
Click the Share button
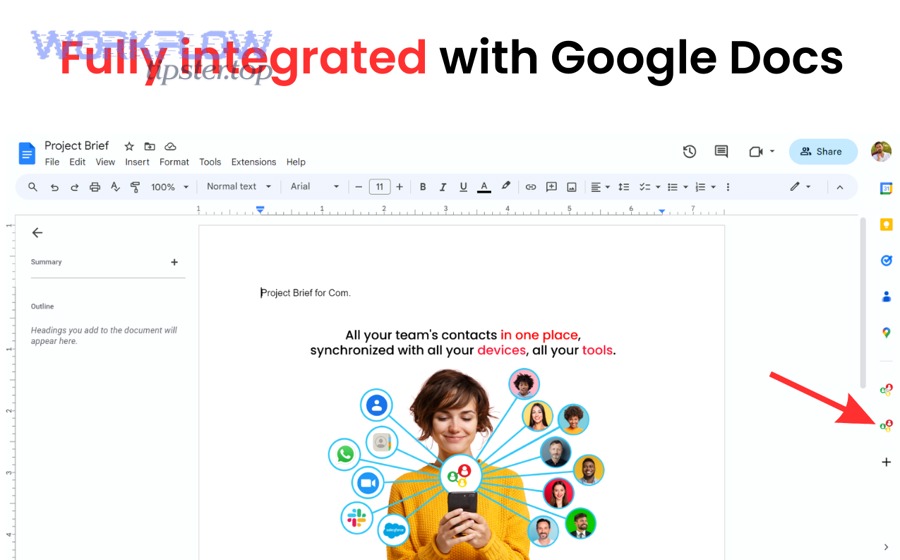(x=823, y=151)
